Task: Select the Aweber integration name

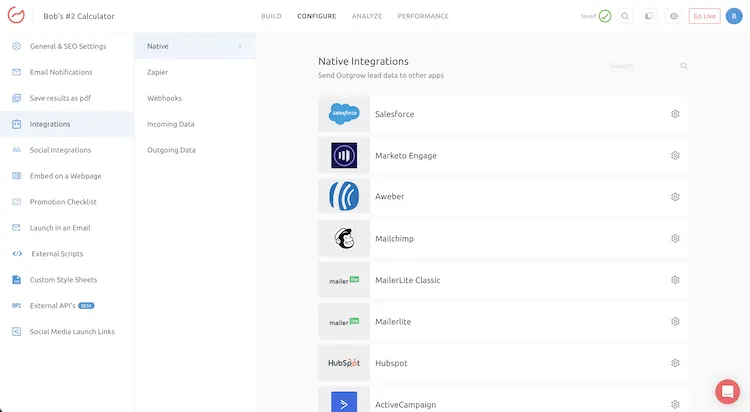Action: click(389, 197)
